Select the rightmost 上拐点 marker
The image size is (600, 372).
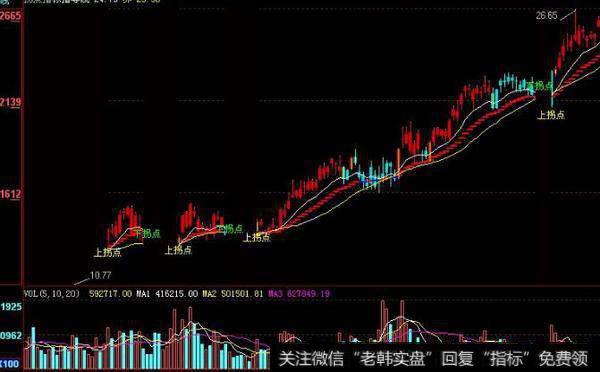551,114
